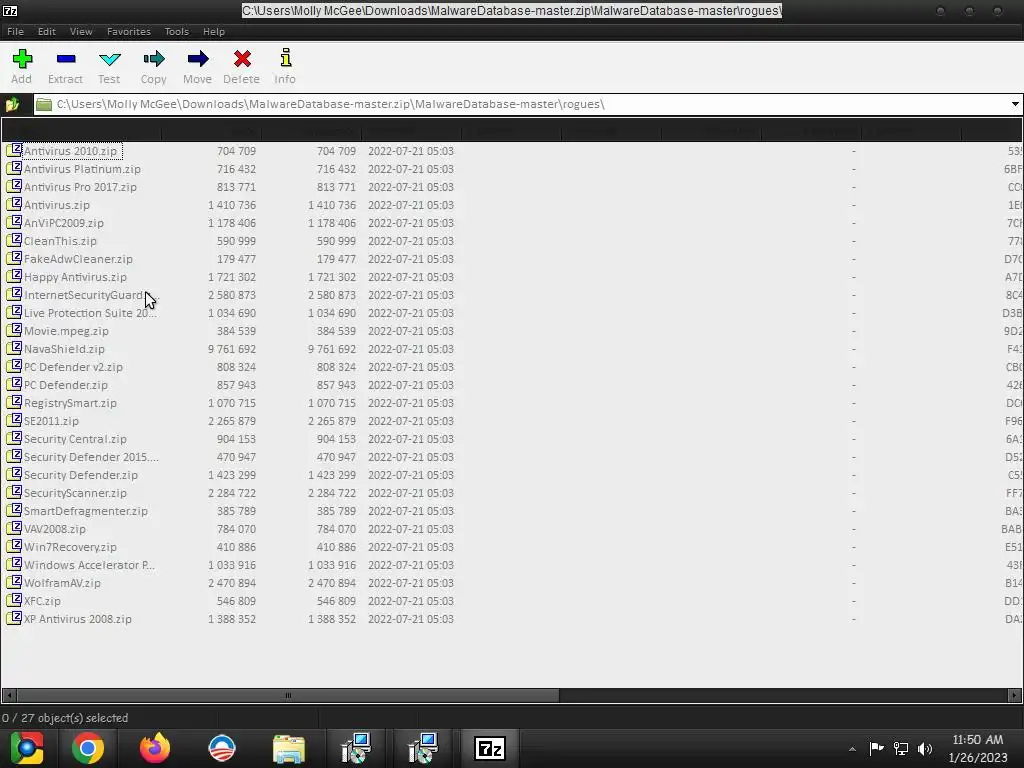This screenshot has height=768, width=1024.
Task: Click the 7-Zip taskbar button
Action: pyautogui.click(x=490, y=748)
